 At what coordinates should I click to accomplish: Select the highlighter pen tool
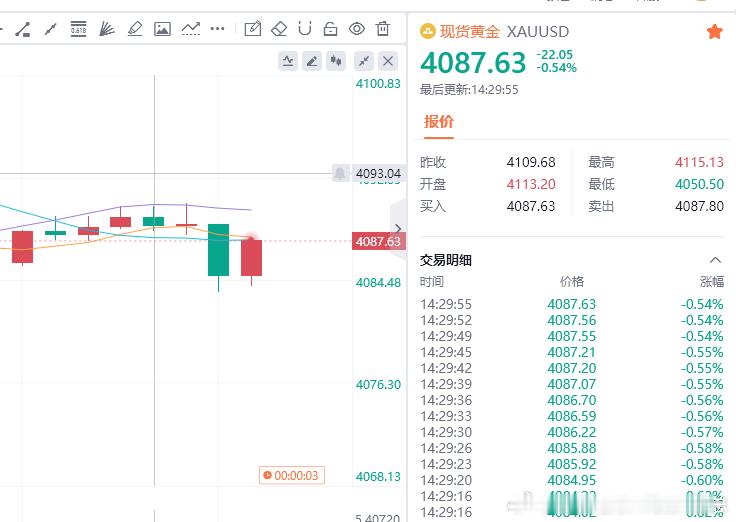[x=135, y=29]
